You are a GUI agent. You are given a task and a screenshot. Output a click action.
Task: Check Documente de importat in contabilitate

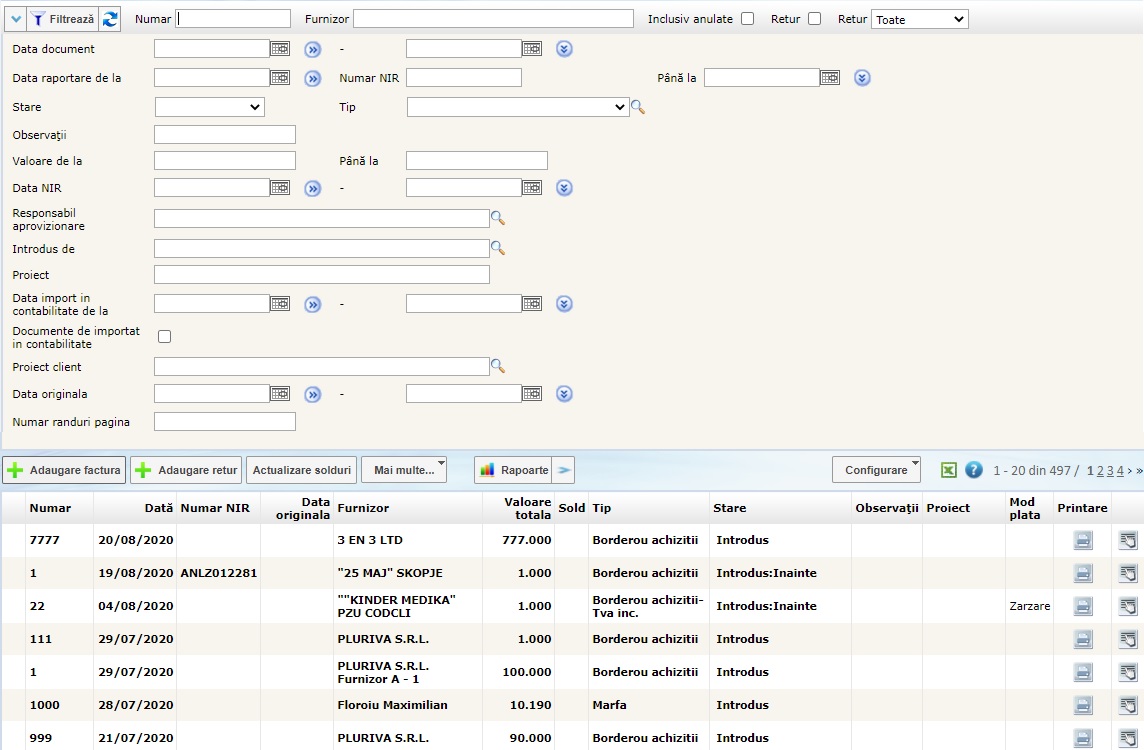[x=165, y=337]
